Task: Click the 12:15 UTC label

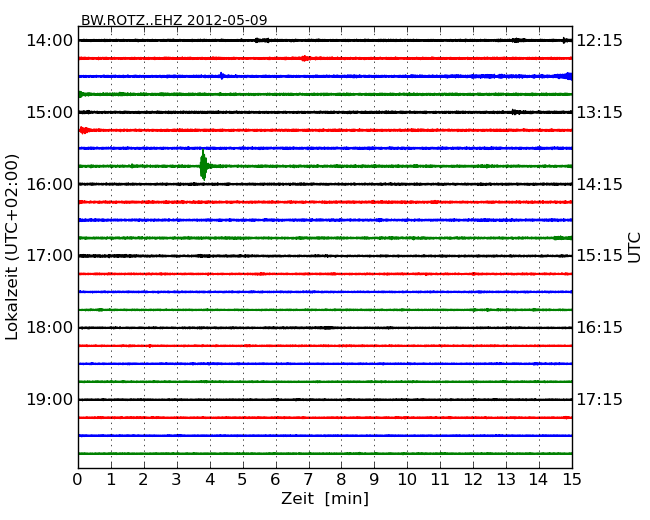Action: point(600,41)
